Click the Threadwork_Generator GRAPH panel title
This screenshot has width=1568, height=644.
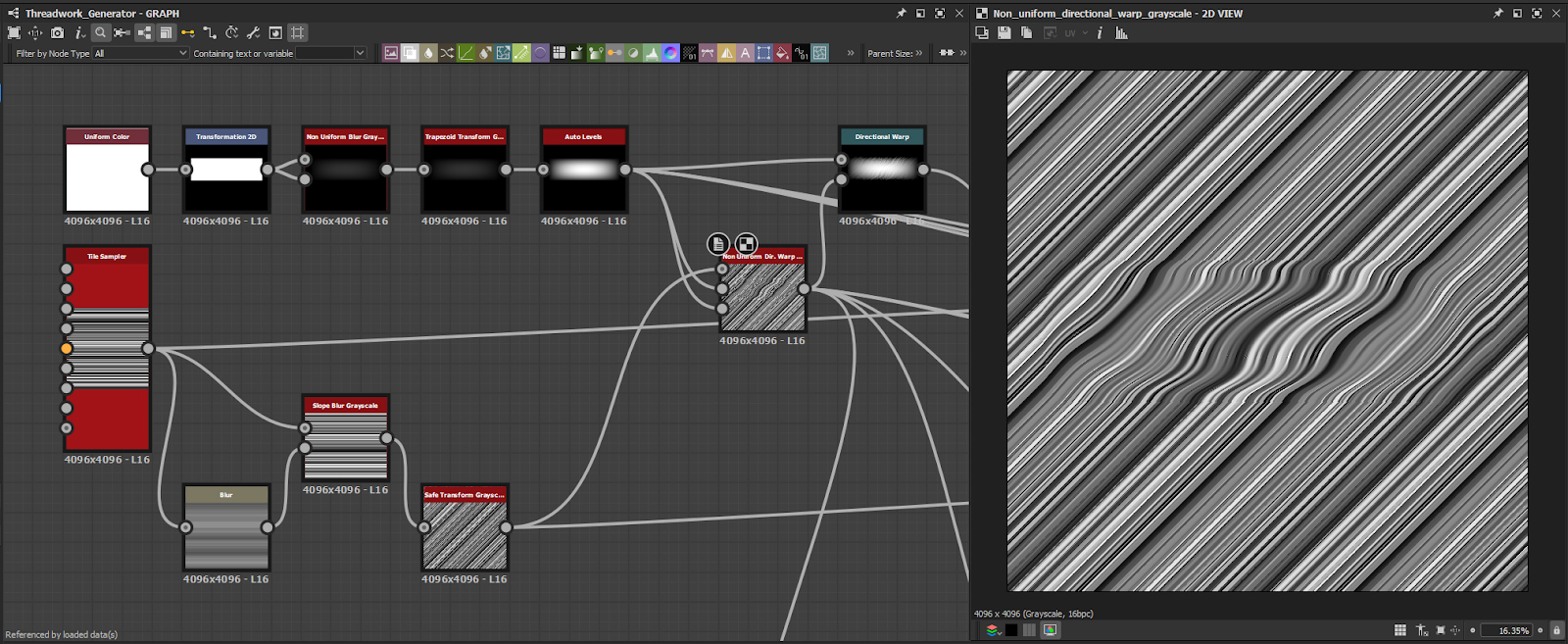tap(102, 14)
